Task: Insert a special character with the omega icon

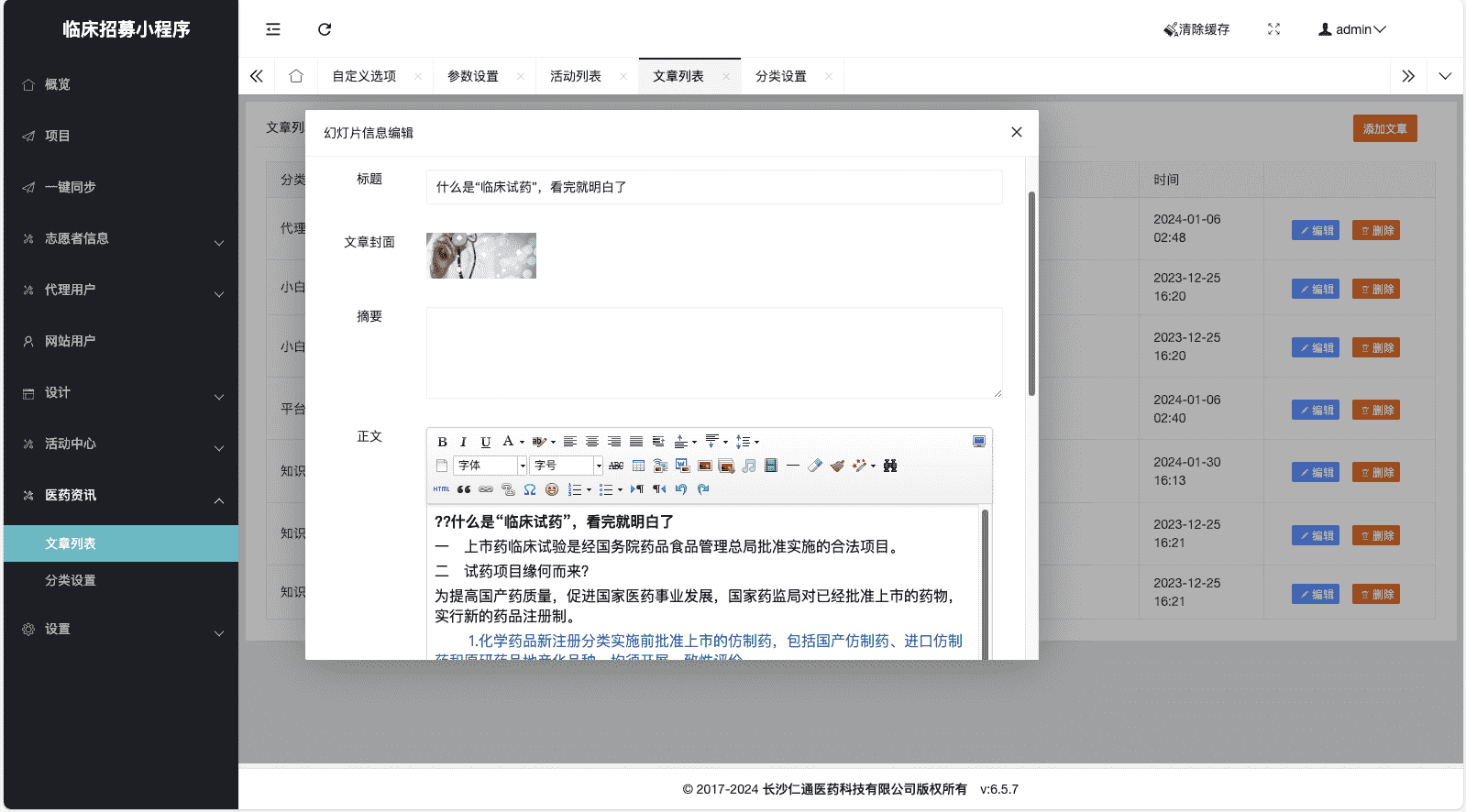Action: [x=530, y=489]
